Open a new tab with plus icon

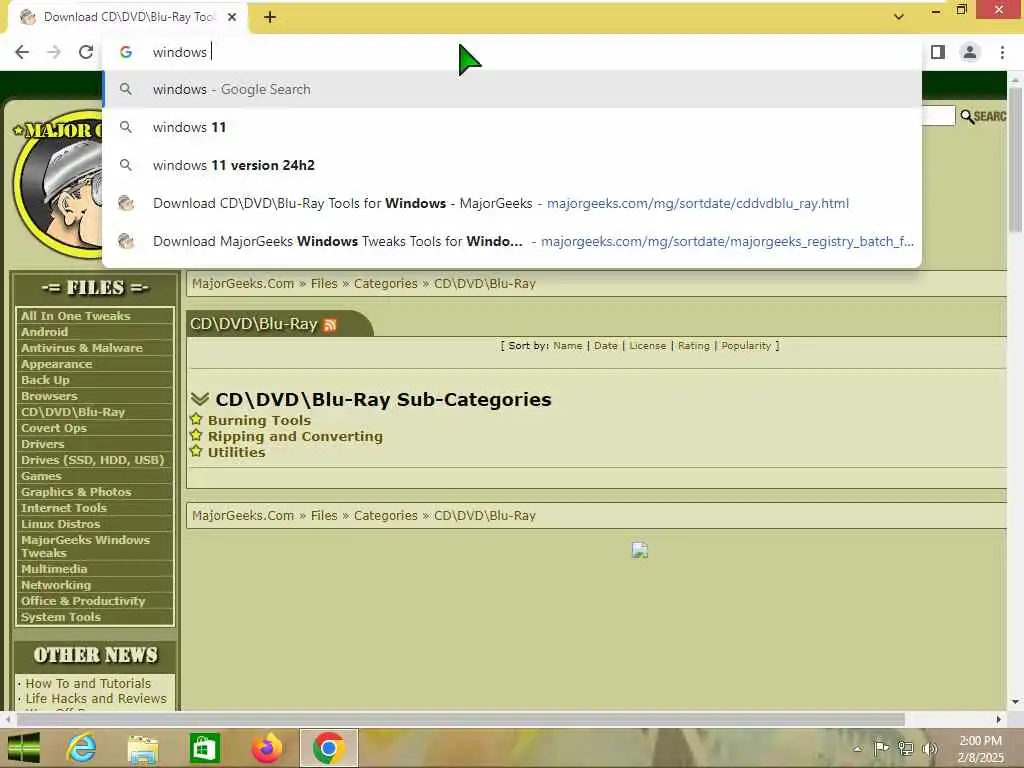coord(270,17)
